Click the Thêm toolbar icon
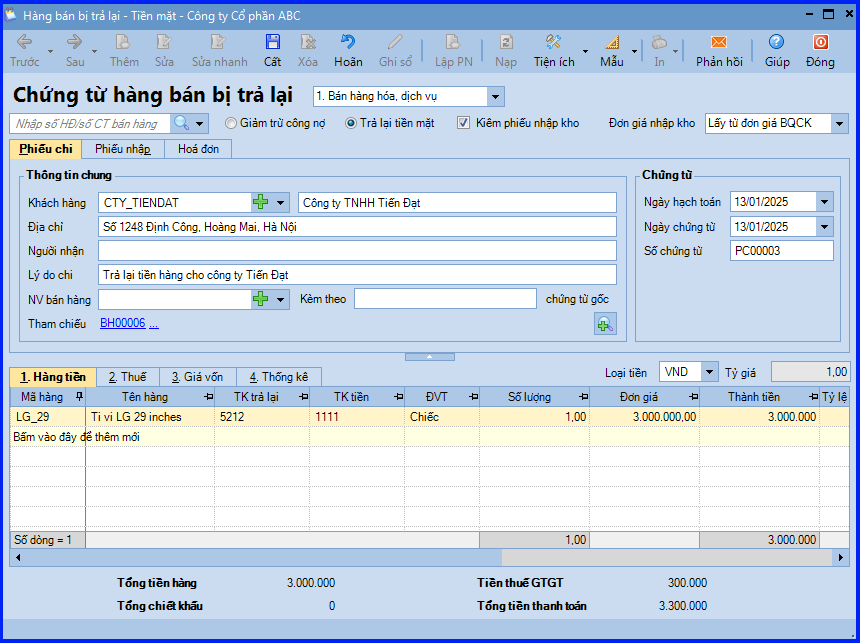 click(x=124, y=50)
